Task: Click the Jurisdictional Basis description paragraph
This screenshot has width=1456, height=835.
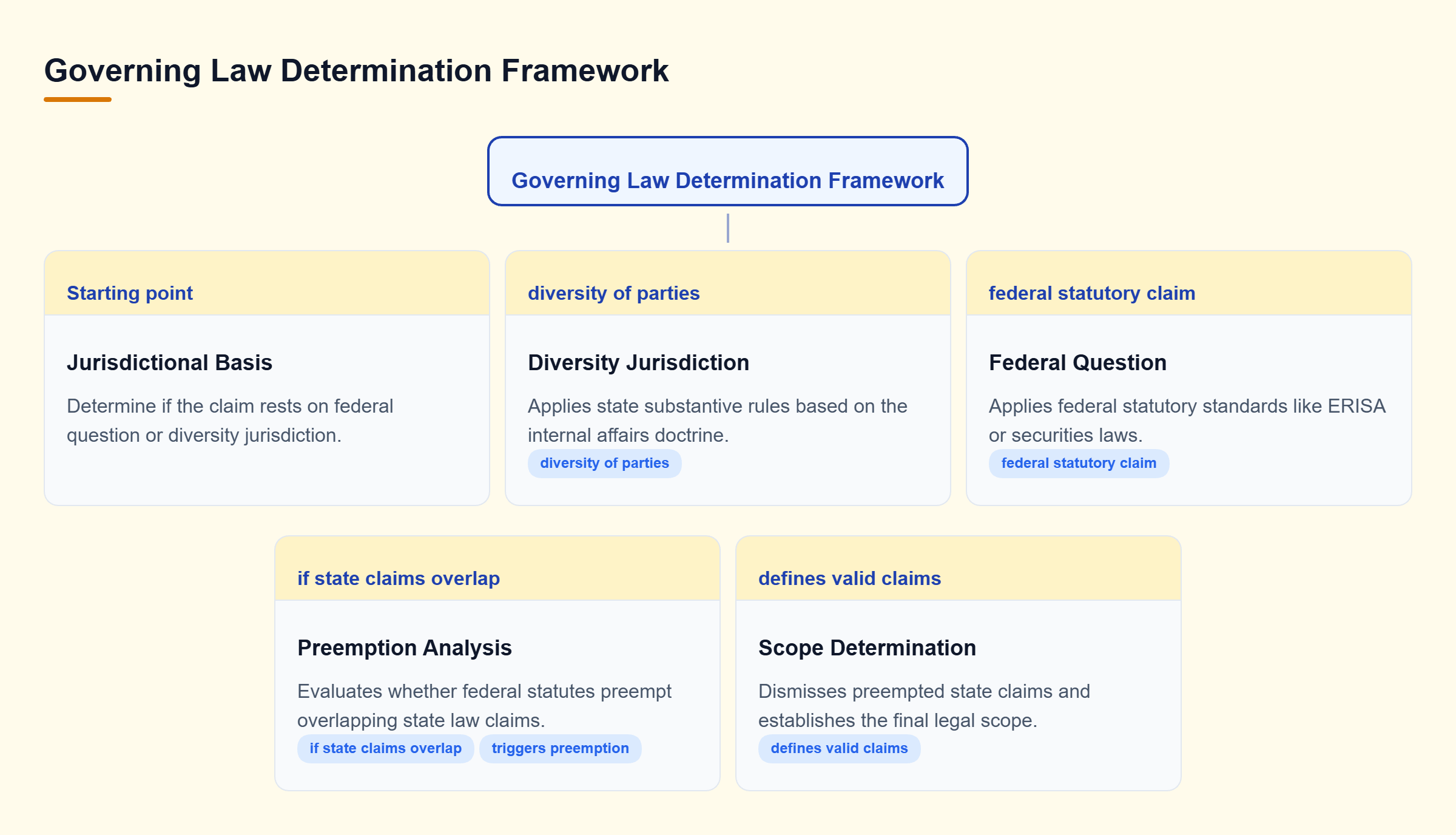Action: [230, 421]
